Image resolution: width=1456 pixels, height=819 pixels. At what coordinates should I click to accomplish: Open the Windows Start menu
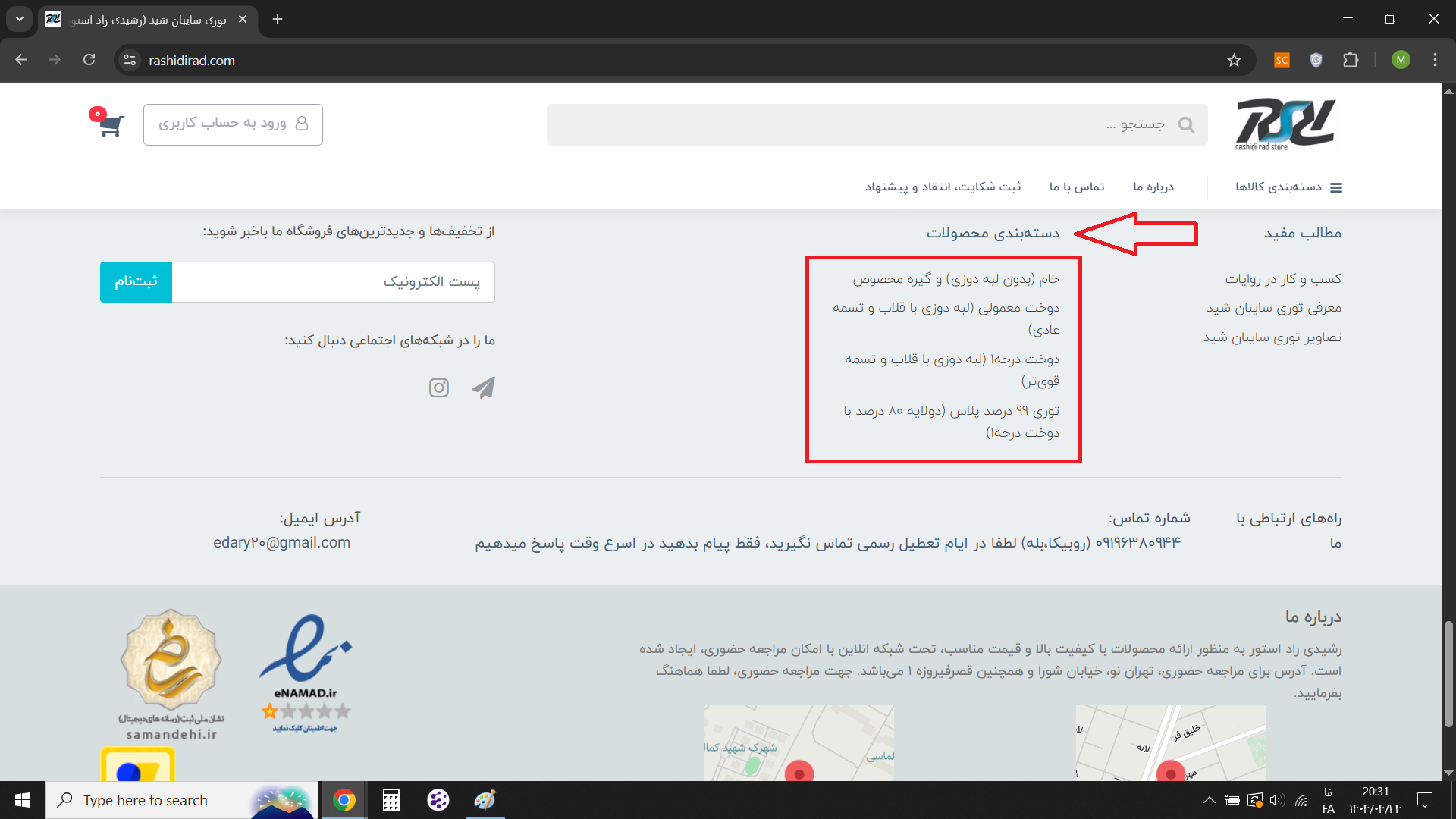click(23, 800)
